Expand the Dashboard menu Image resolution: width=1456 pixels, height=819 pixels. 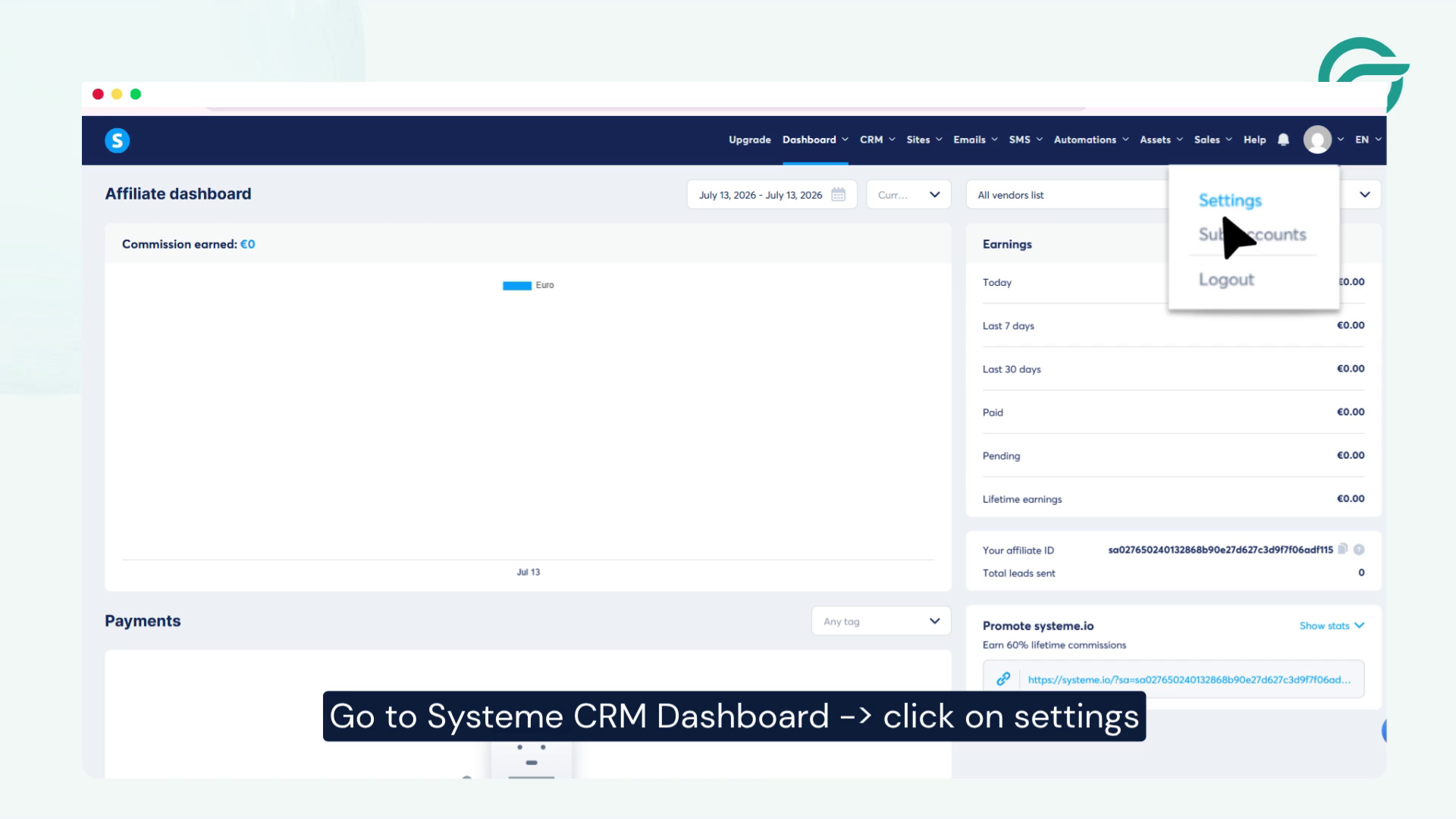tap(815, 140)
